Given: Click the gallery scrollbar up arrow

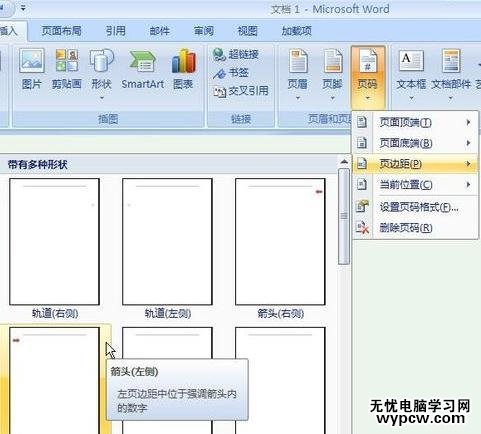Looking at the screenshot, I should [x=344, y=162].
